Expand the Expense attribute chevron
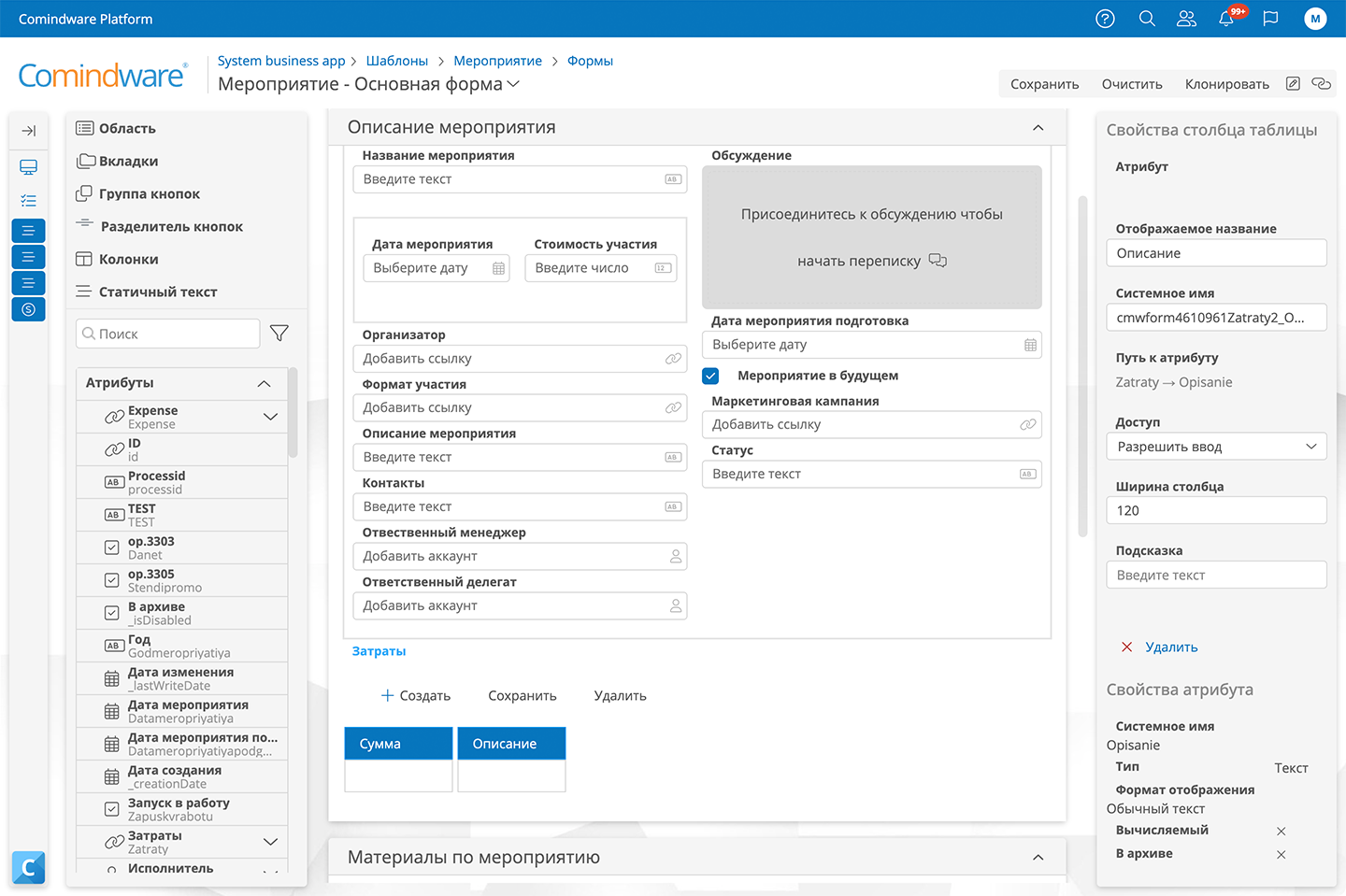This screenshot has width=1346, height=896. [x=270, y=417]
